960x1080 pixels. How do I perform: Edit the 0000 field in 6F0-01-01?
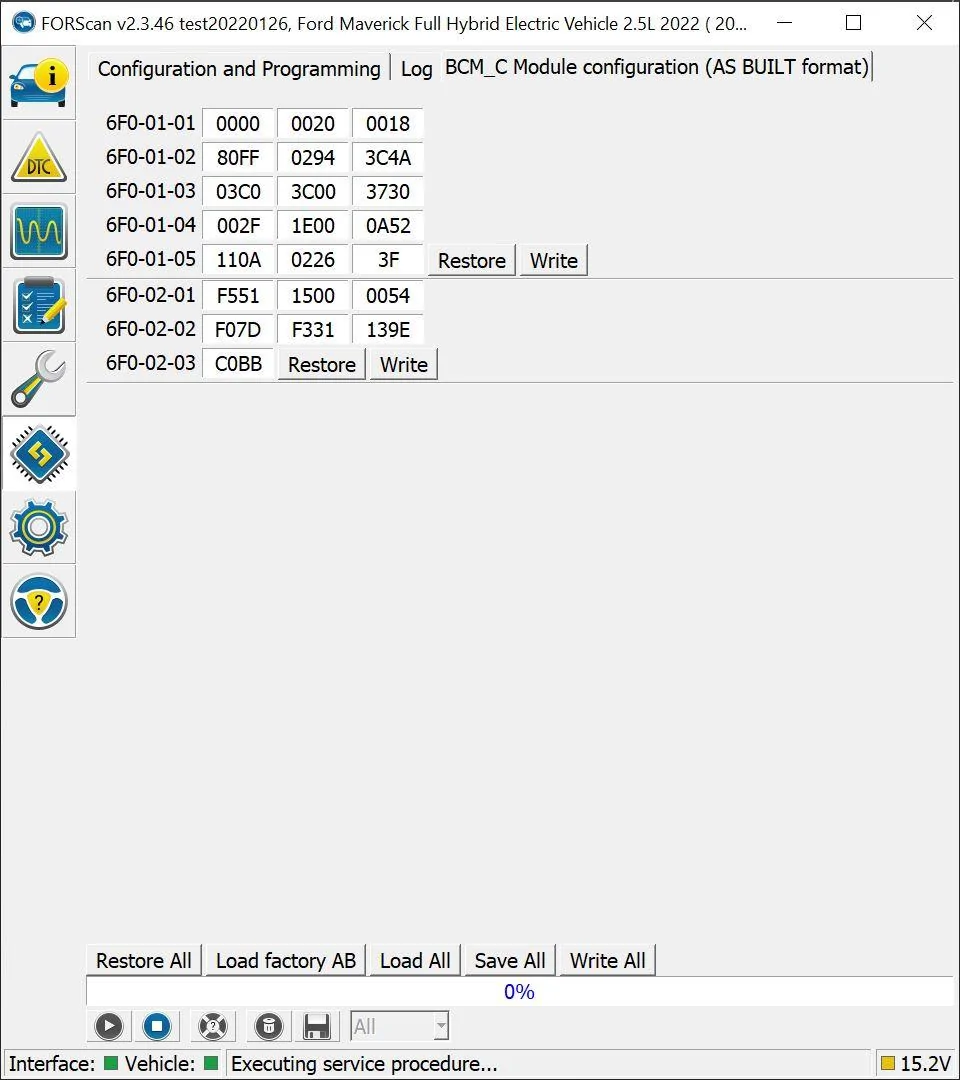point(238,124)
